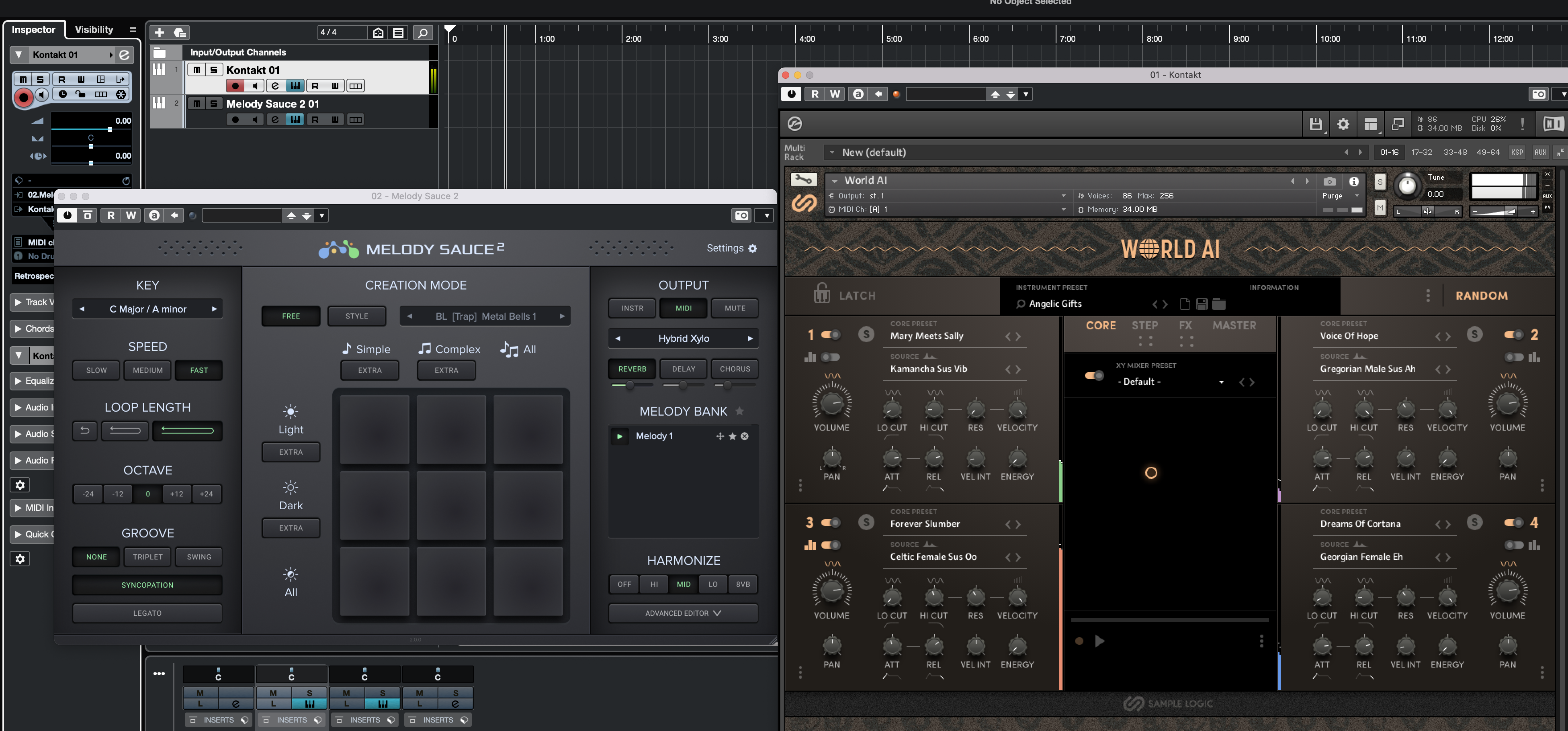
Task: Toggle core 4 power switch
Action: click(1513, 523)
